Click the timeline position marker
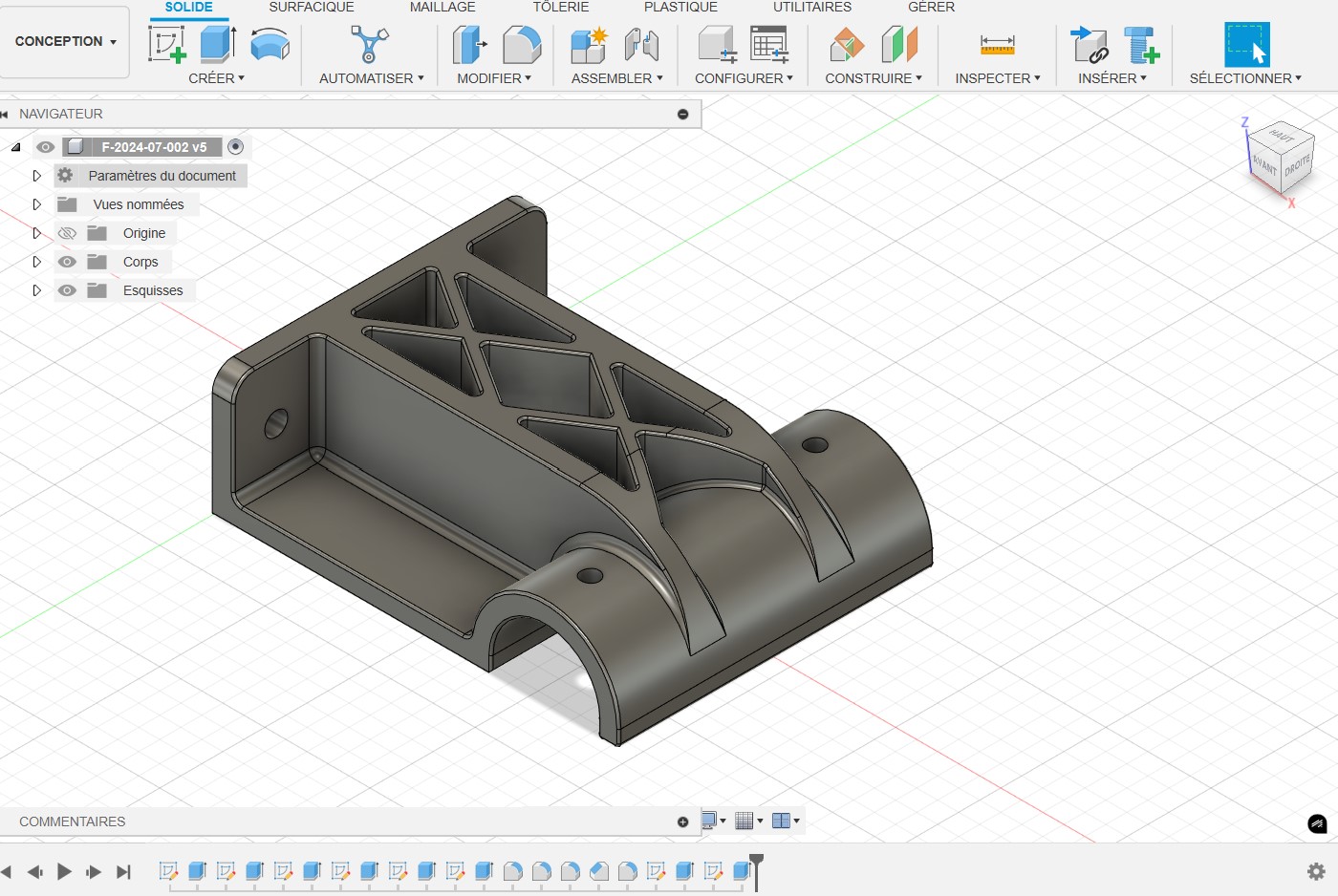 756,863
